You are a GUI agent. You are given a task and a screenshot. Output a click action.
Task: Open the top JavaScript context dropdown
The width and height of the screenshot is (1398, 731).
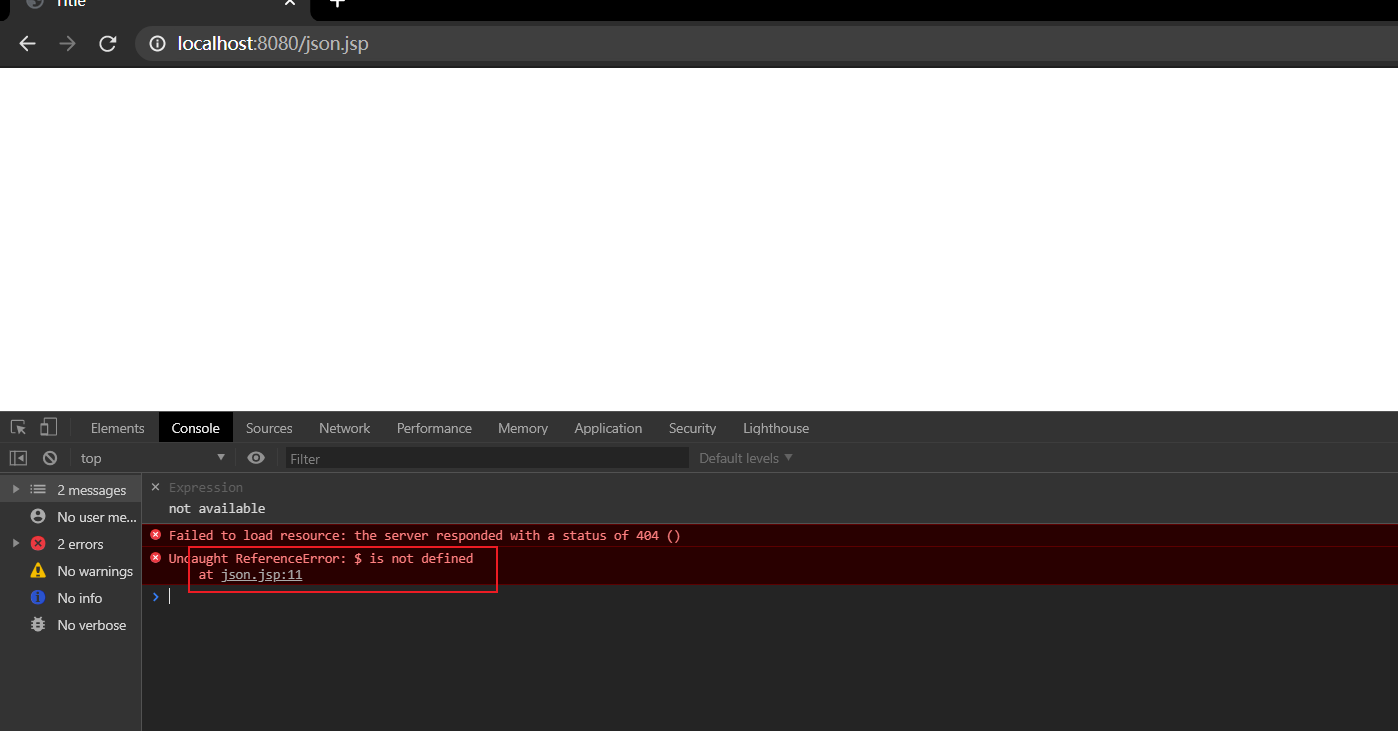(x=153, y=458)
